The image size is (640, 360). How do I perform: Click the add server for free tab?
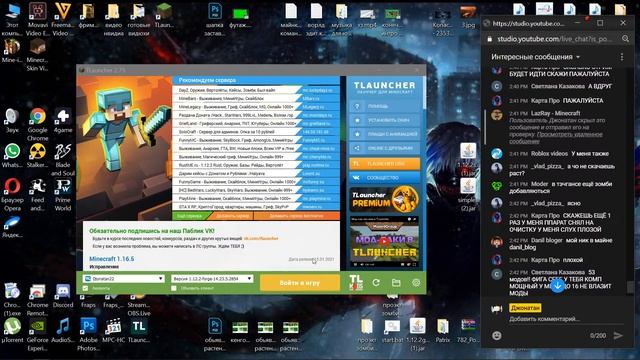[296, 216]
